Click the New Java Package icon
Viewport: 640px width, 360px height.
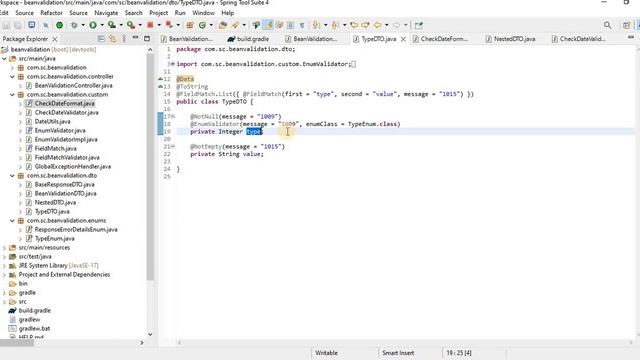coord(190,25)
